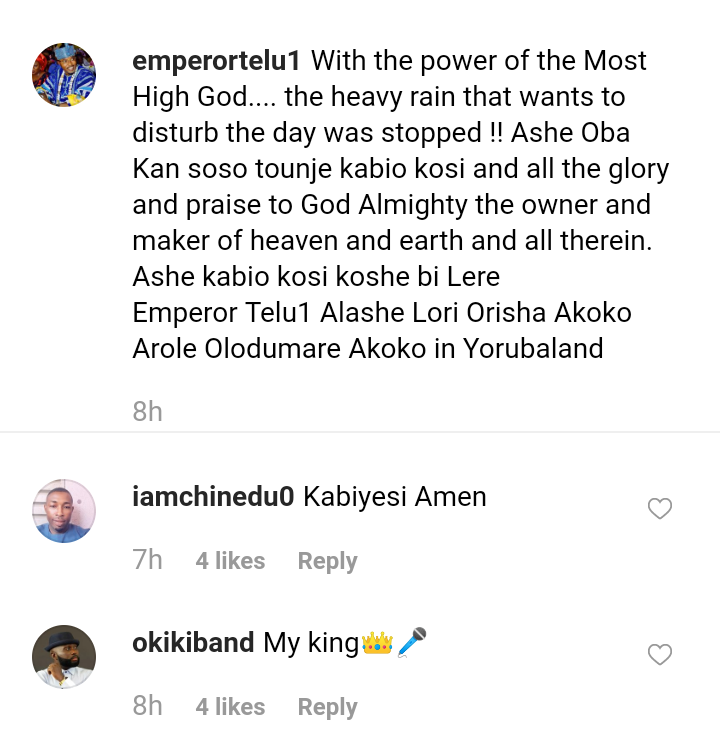Visit the okikiband username link

coord(193,643)
